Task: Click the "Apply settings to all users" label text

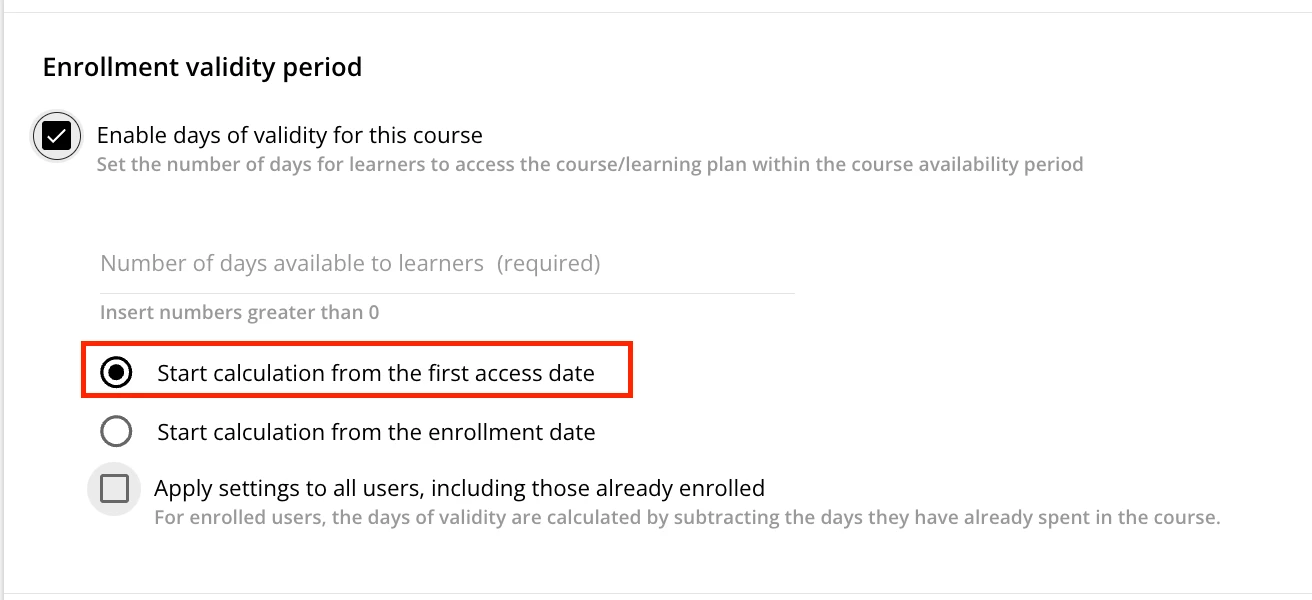Action: (459, 489)
